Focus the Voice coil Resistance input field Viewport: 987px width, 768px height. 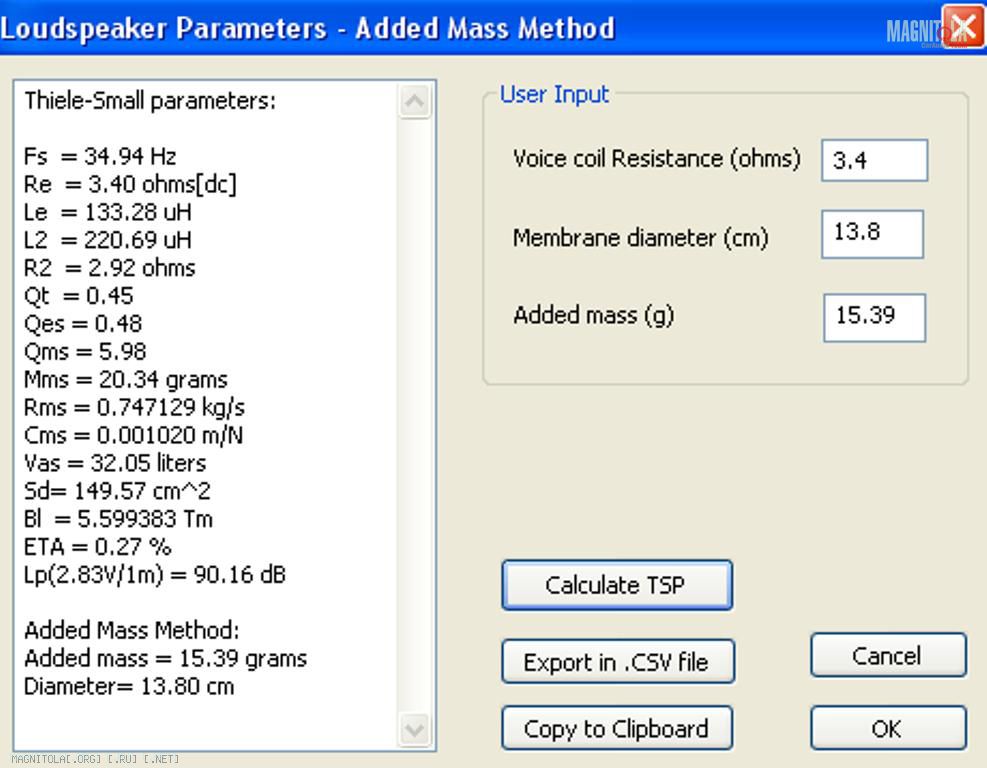874,160
